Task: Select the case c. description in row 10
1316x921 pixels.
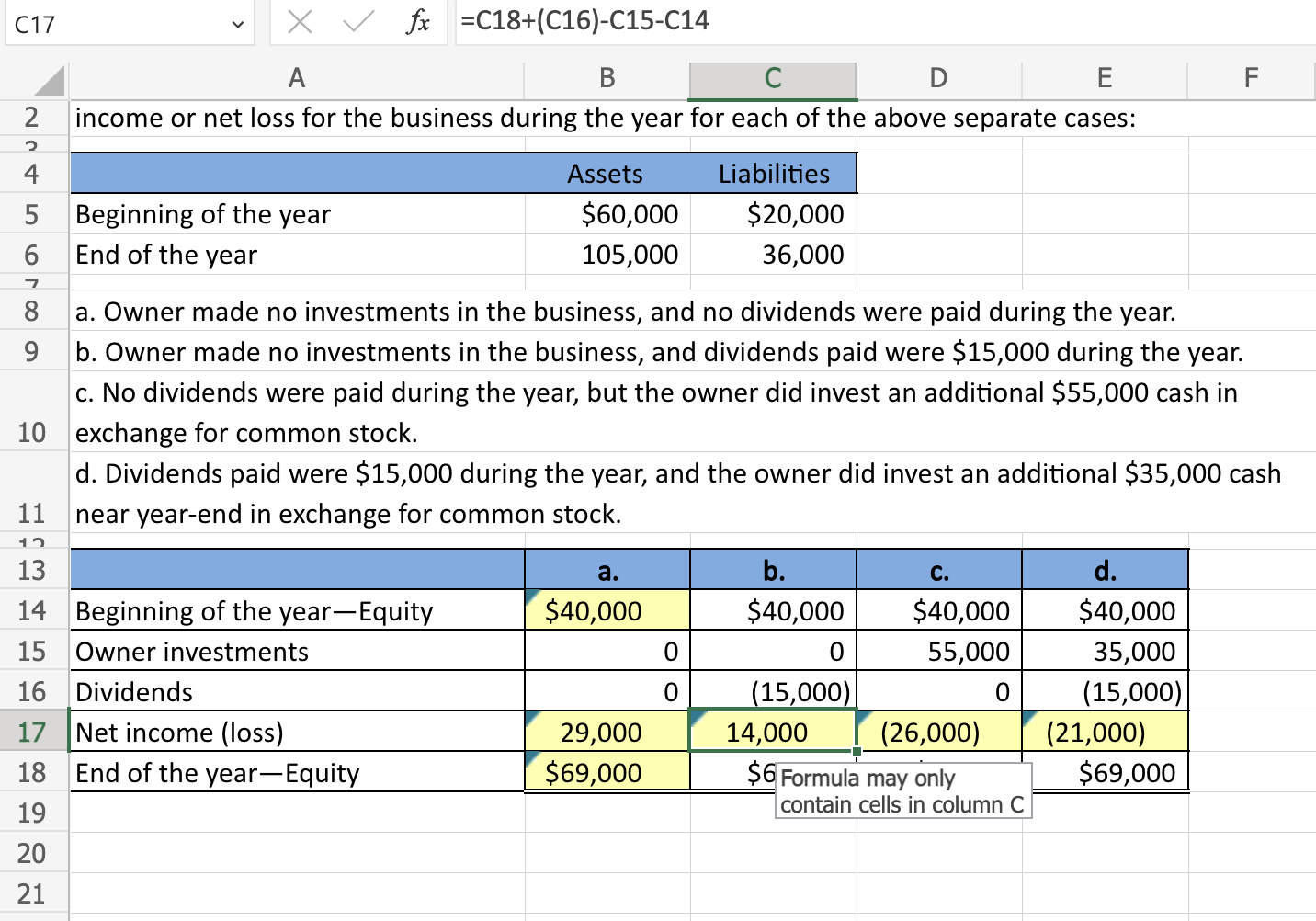Action: point(656,413)
